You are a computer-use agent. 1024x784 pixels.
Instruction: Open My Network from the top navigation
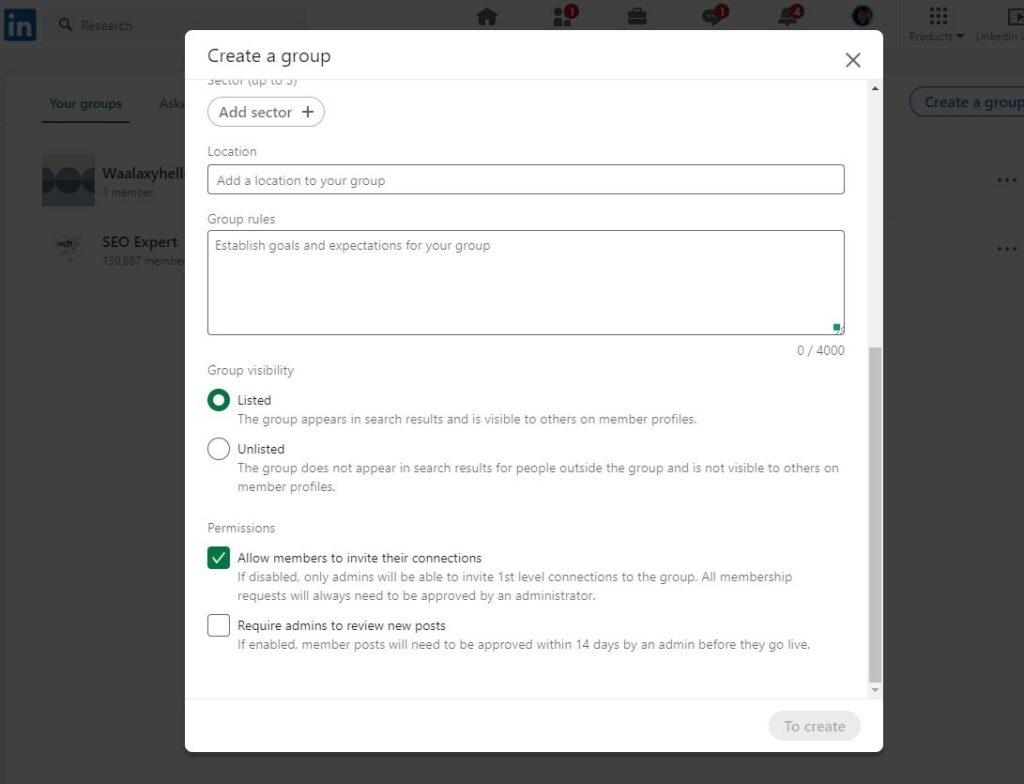[562, 17]
